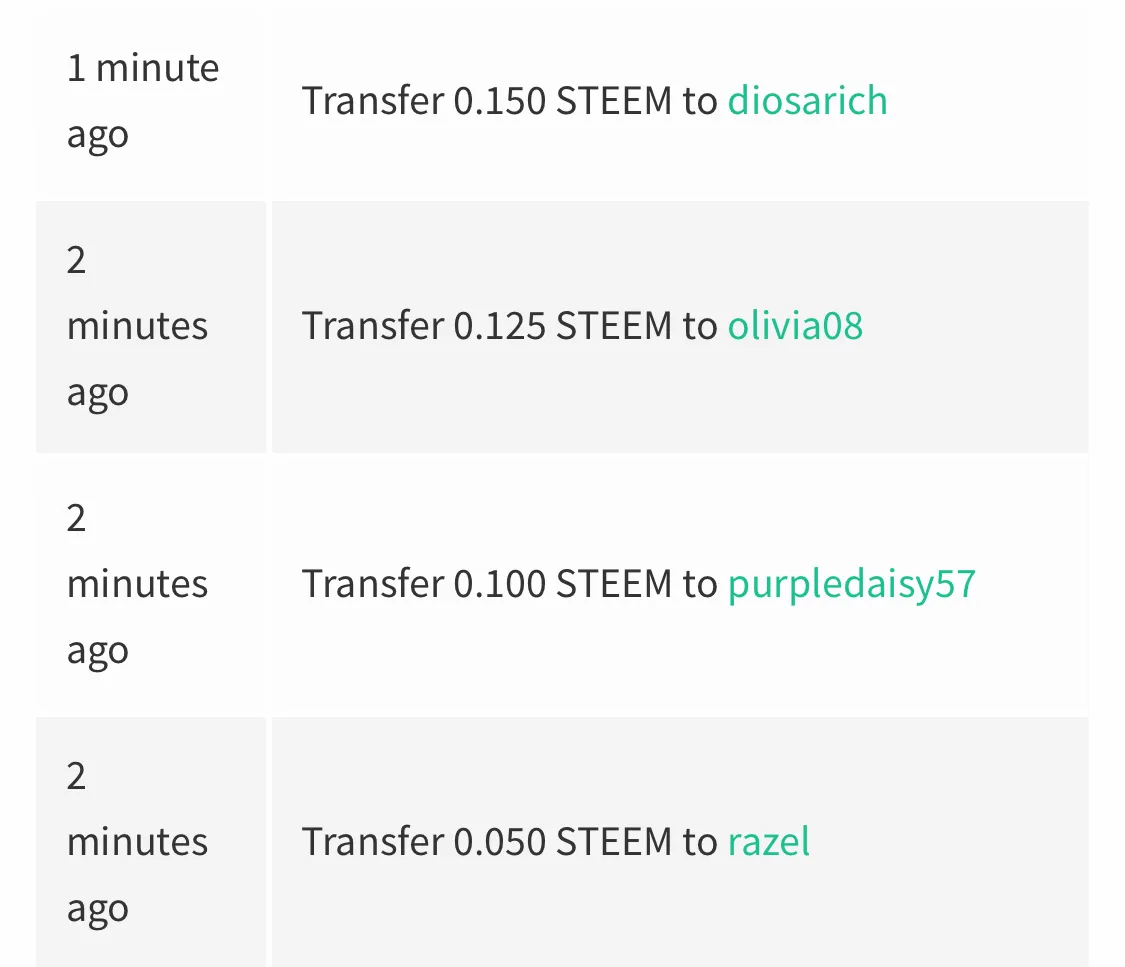The height and width of the screenshot is (967, 1125).
Task: Click the timestamp beside the olivia08 transfer
Action: [137, 326]
